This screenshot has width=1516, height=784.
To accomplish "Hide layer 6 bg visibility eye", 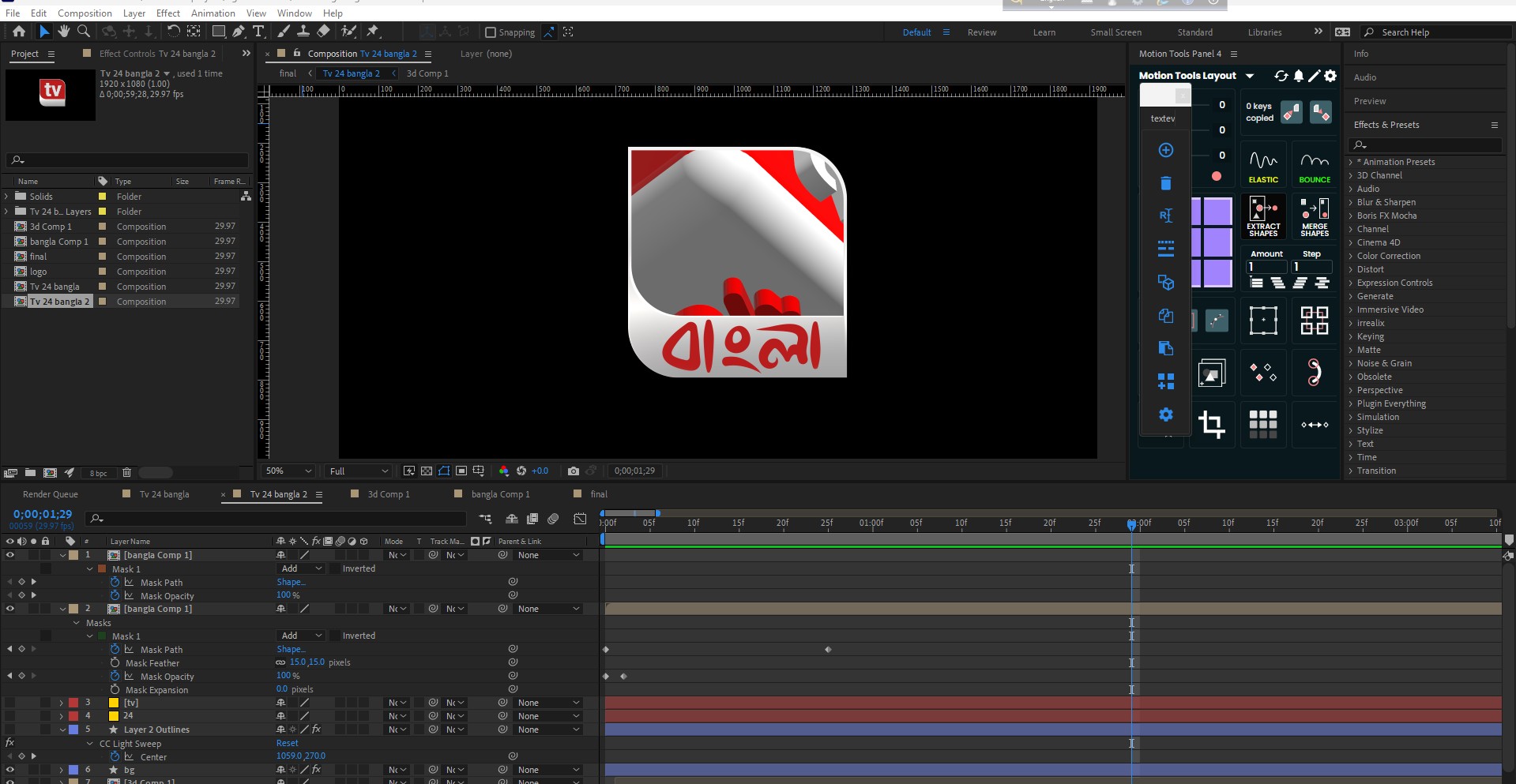I will 10,770.
